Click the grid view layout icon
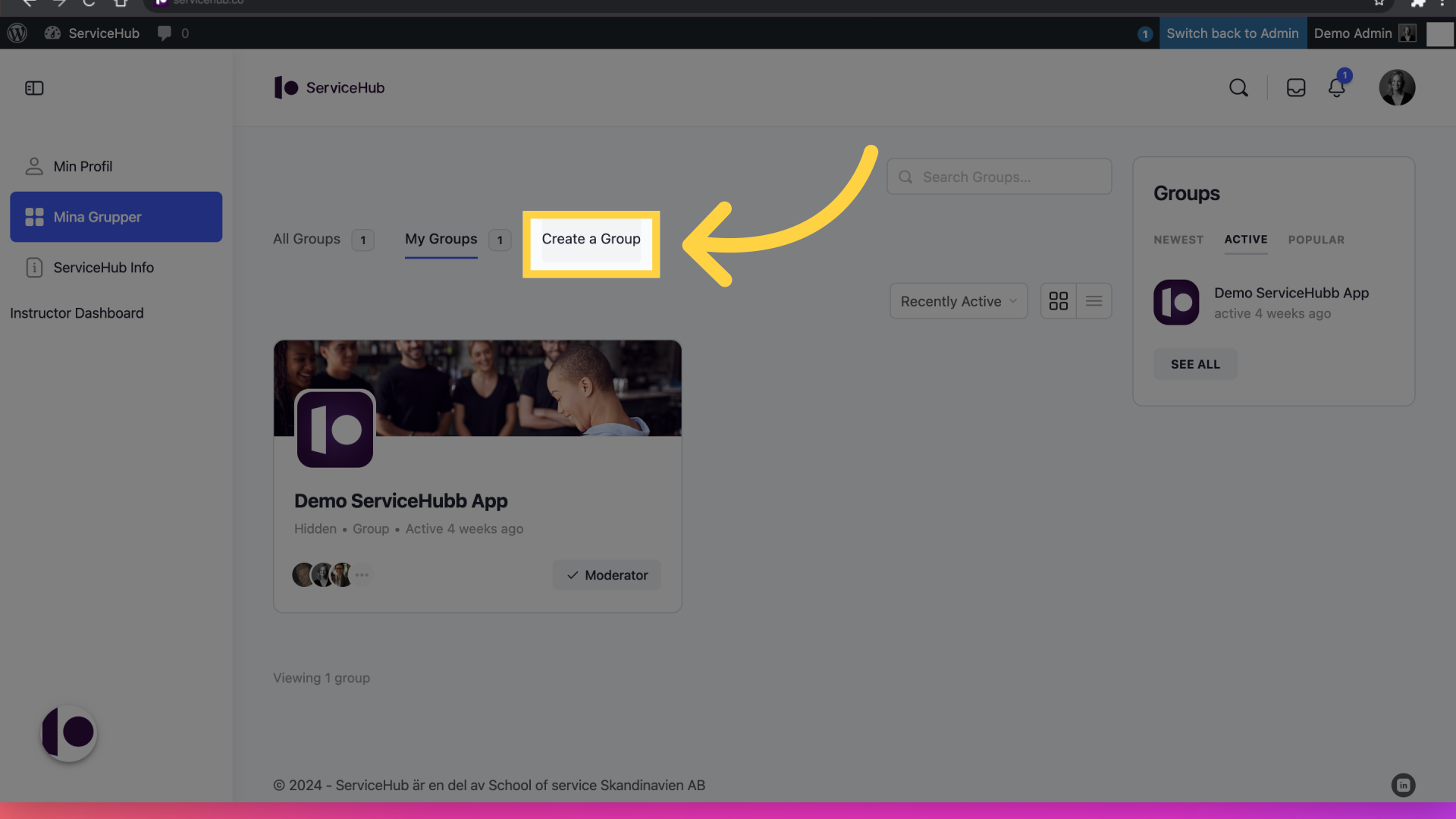The width and height of the screenshot is (1456, 819). (x=1059, y=300)
